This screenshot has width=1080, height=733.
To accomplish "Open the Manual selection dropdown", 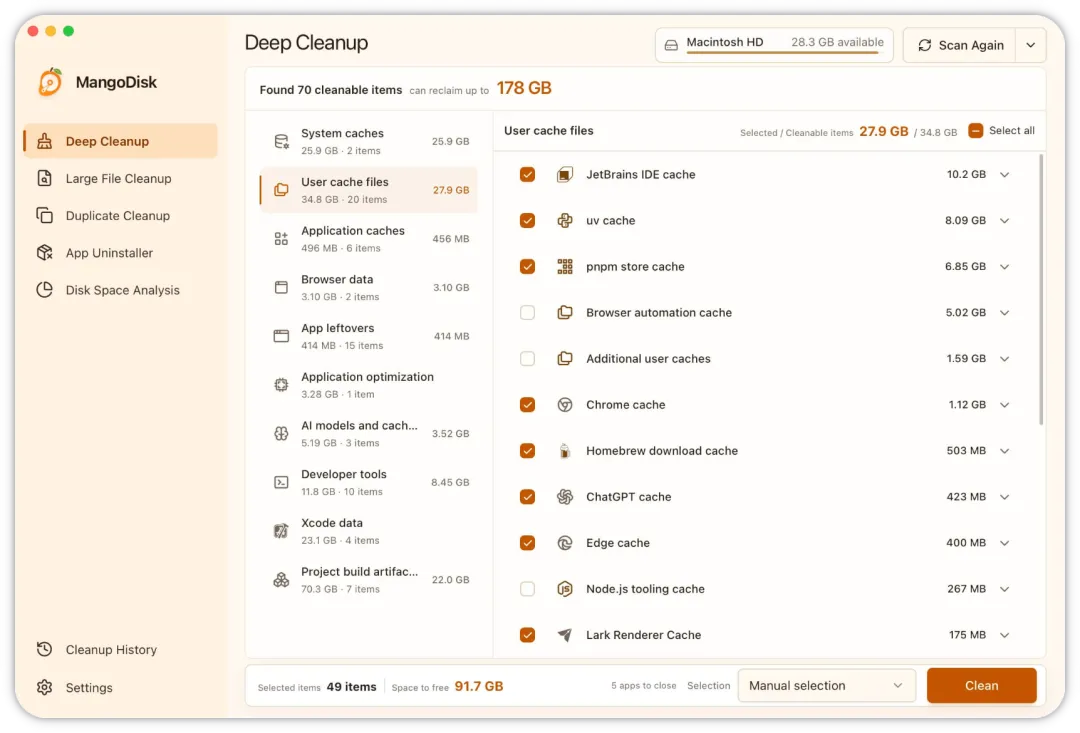I will click(827, 685).
